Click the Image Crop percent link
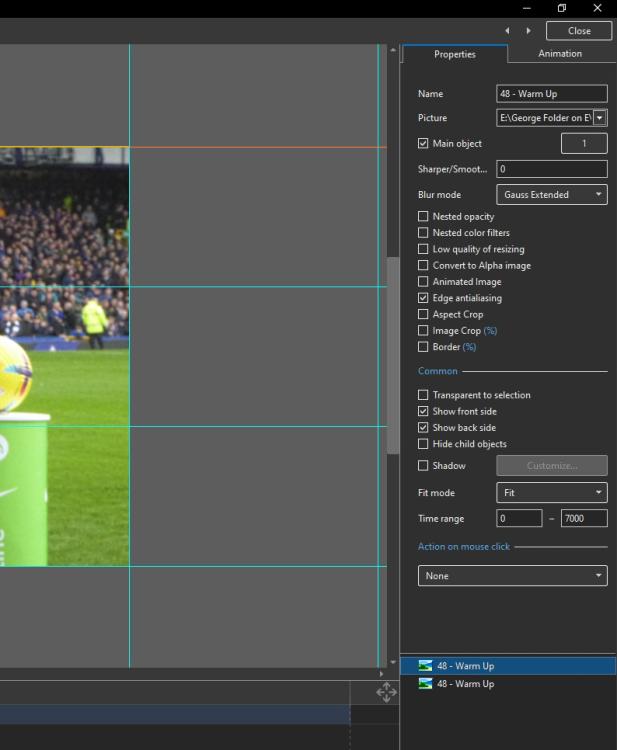The width and height of the screenshot is (617, 750). coord(490,331)
